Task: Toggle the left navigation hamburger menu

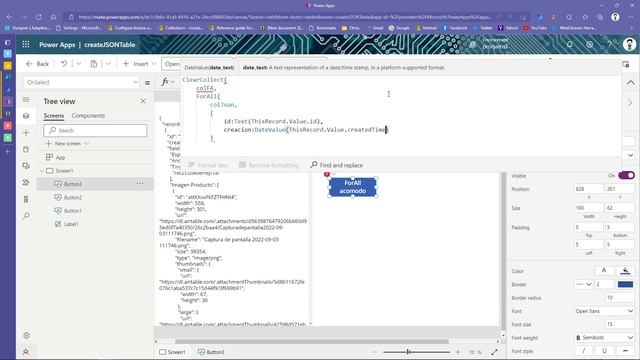Action: (x=26, y=100)
